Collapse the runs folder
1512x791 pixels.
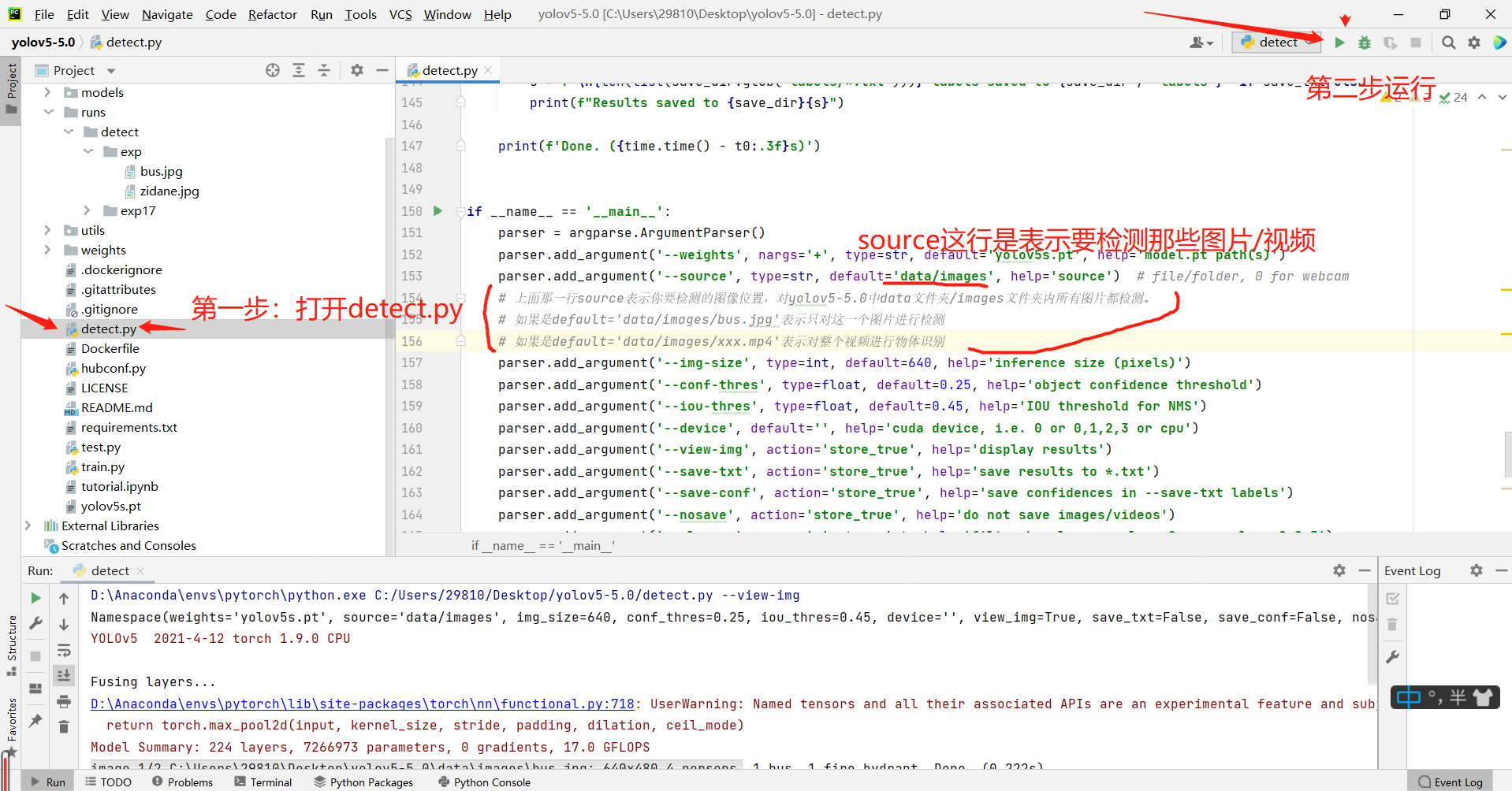coord(47,112)
